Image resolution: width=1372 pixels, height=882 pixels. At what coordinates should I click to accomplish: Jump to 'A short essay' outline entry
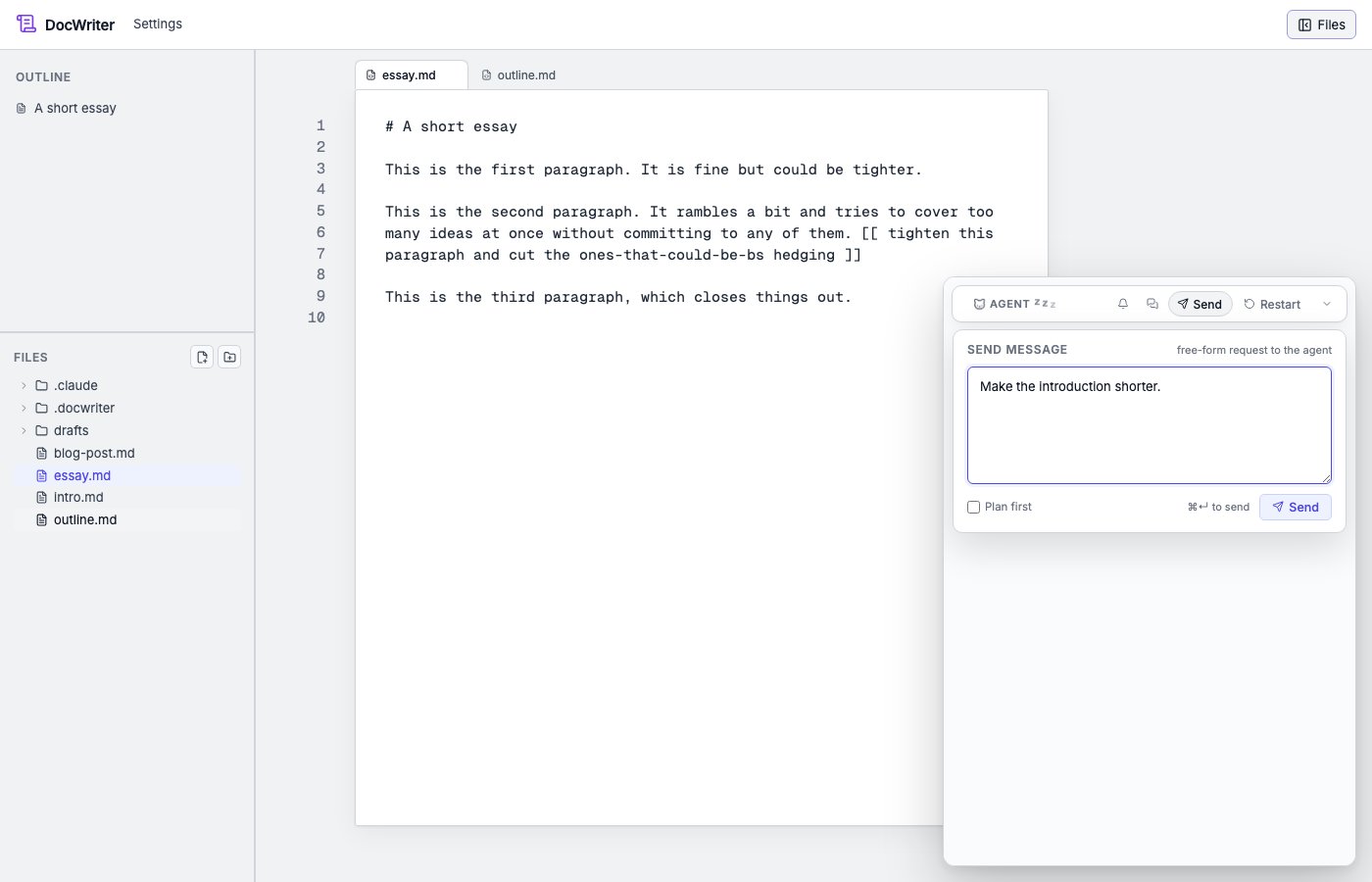tap(74, 108)
